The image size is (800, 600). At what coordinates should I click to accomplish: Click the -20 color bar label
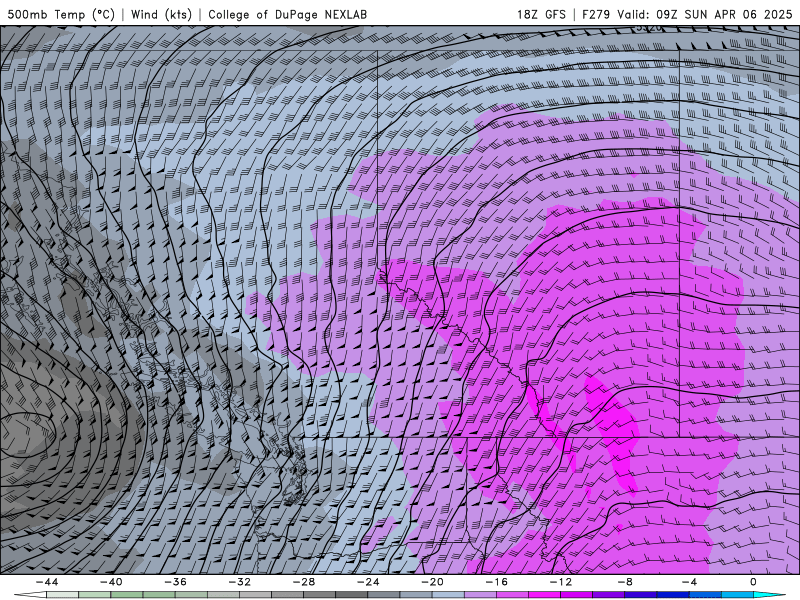432,582
